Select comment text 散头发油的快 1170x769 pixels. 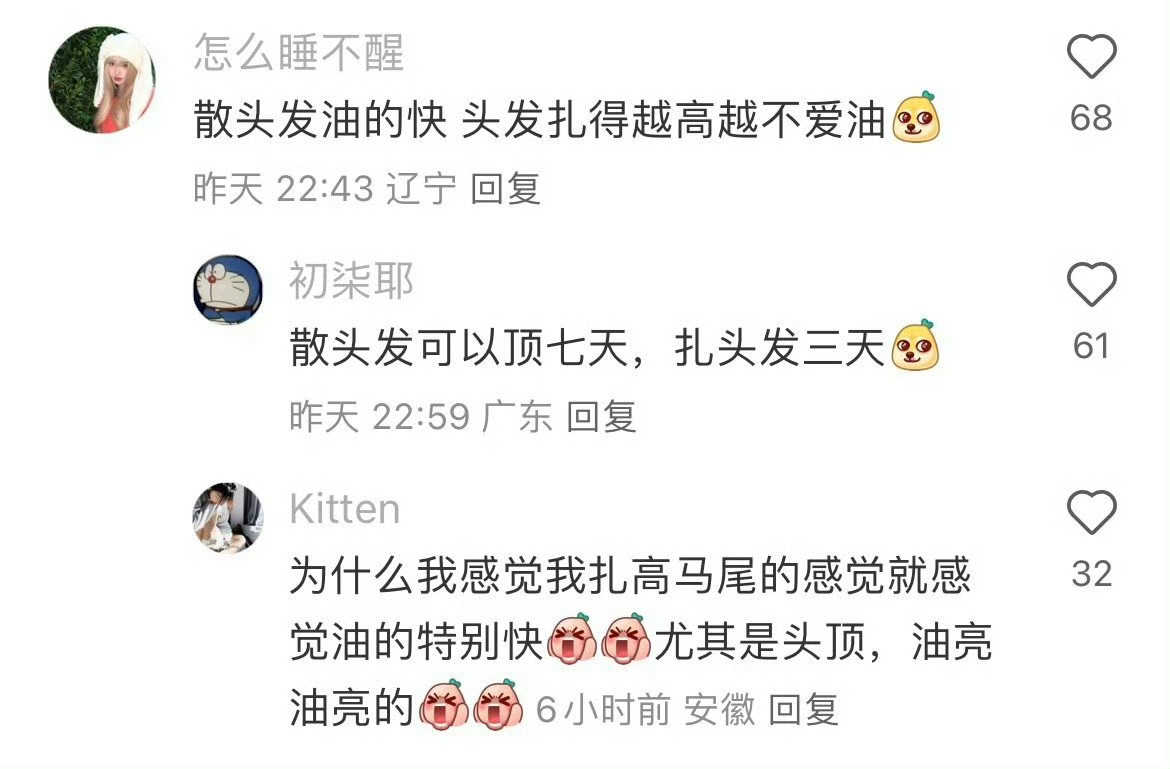tap(320, 120)
